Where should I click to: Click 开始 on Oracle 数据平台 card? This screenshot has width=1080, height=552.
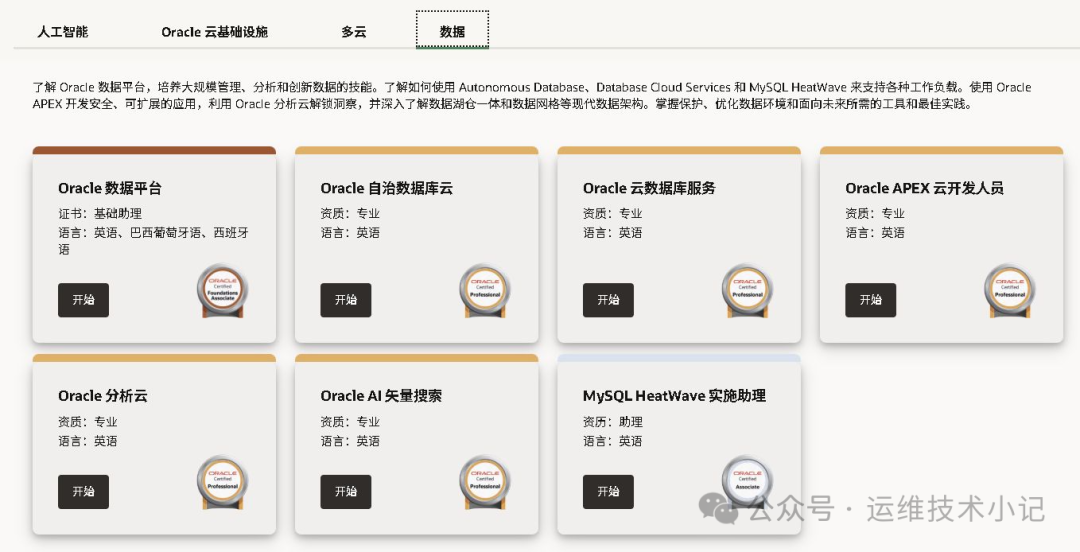point(83,300)
